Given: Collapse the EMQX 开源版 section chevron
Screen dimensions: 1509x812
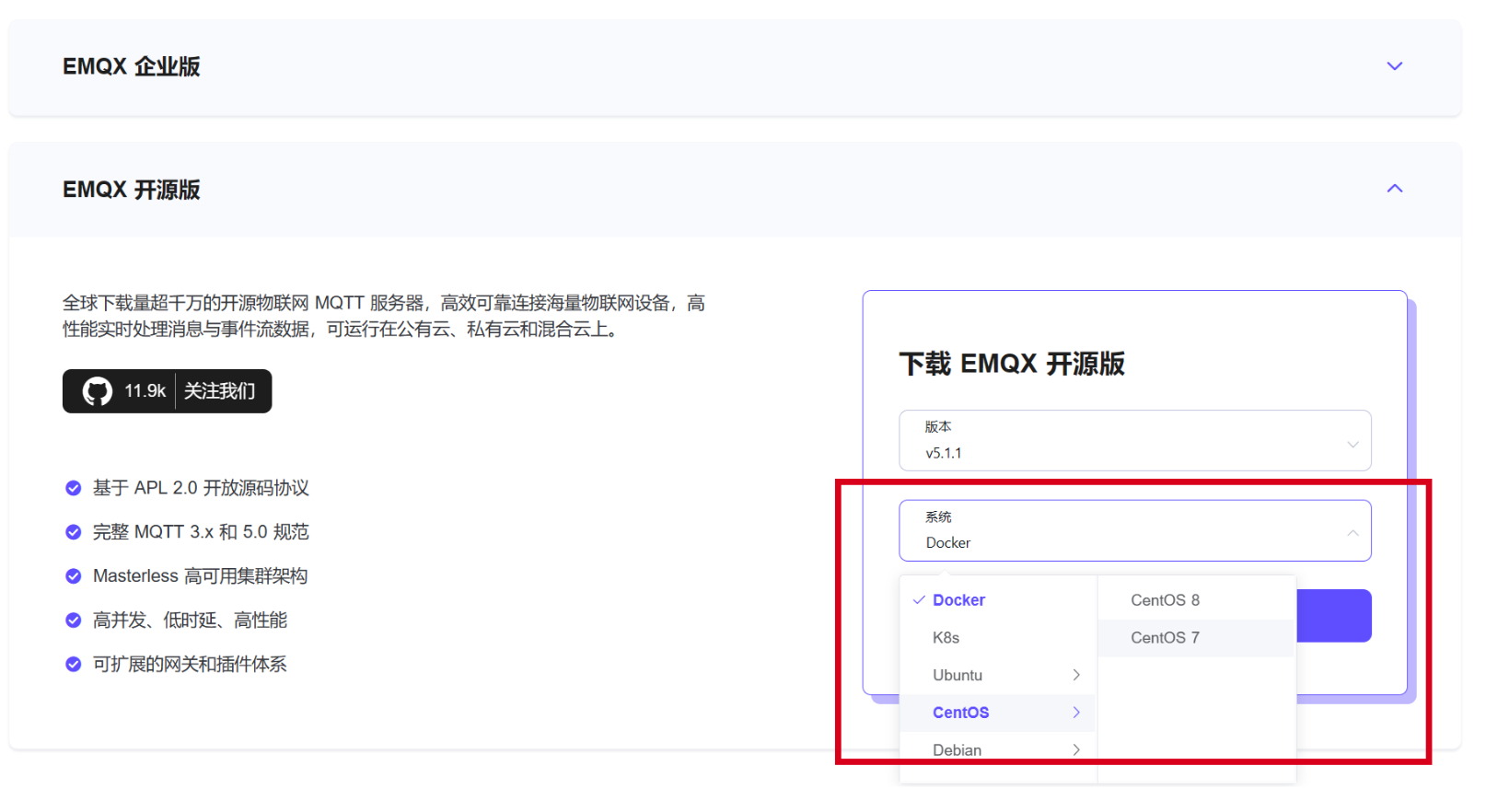Looking at the screenshot, I should click(x=1395, y=189).
